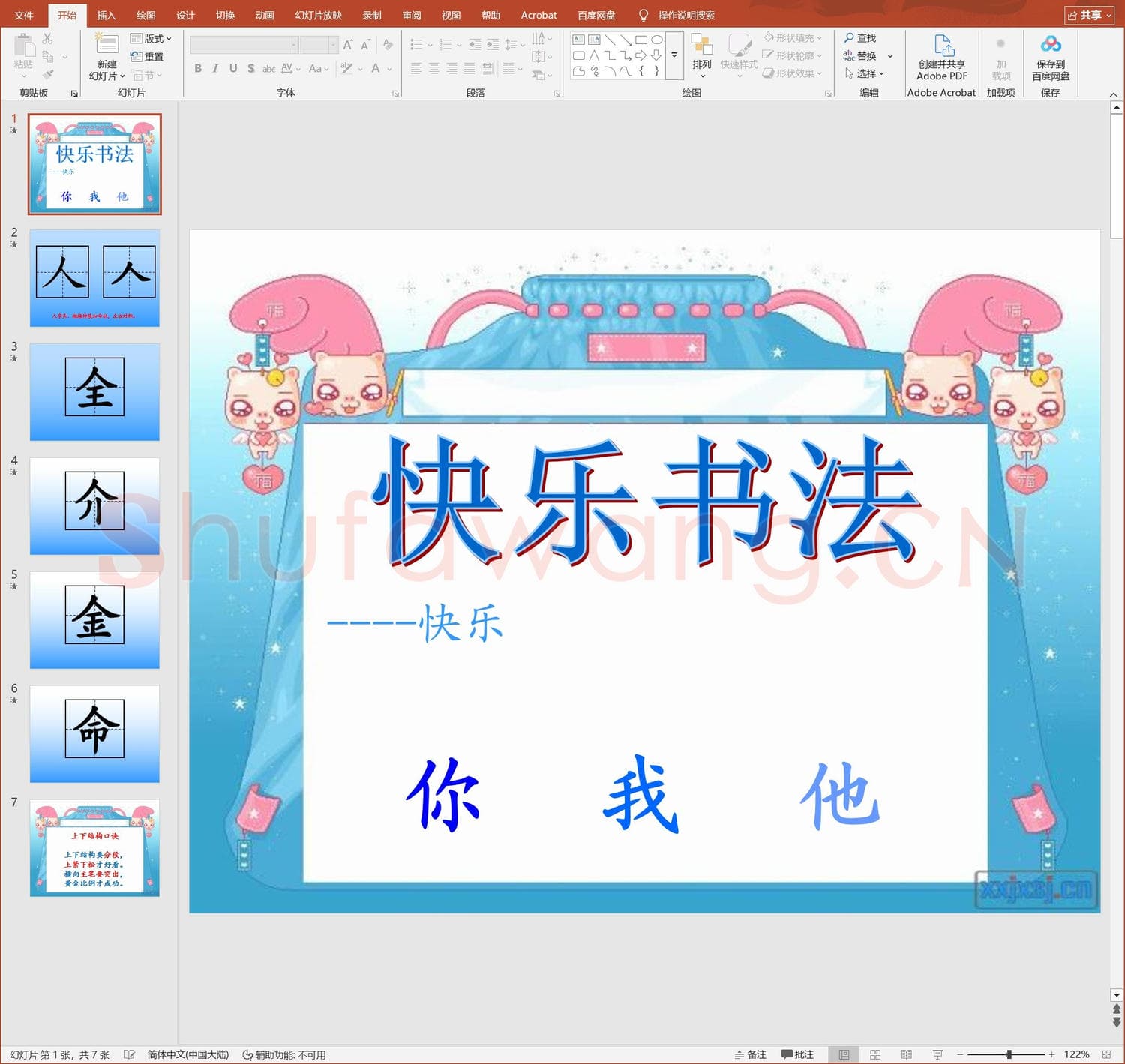Toggle Bold formatting

(198, 68)
